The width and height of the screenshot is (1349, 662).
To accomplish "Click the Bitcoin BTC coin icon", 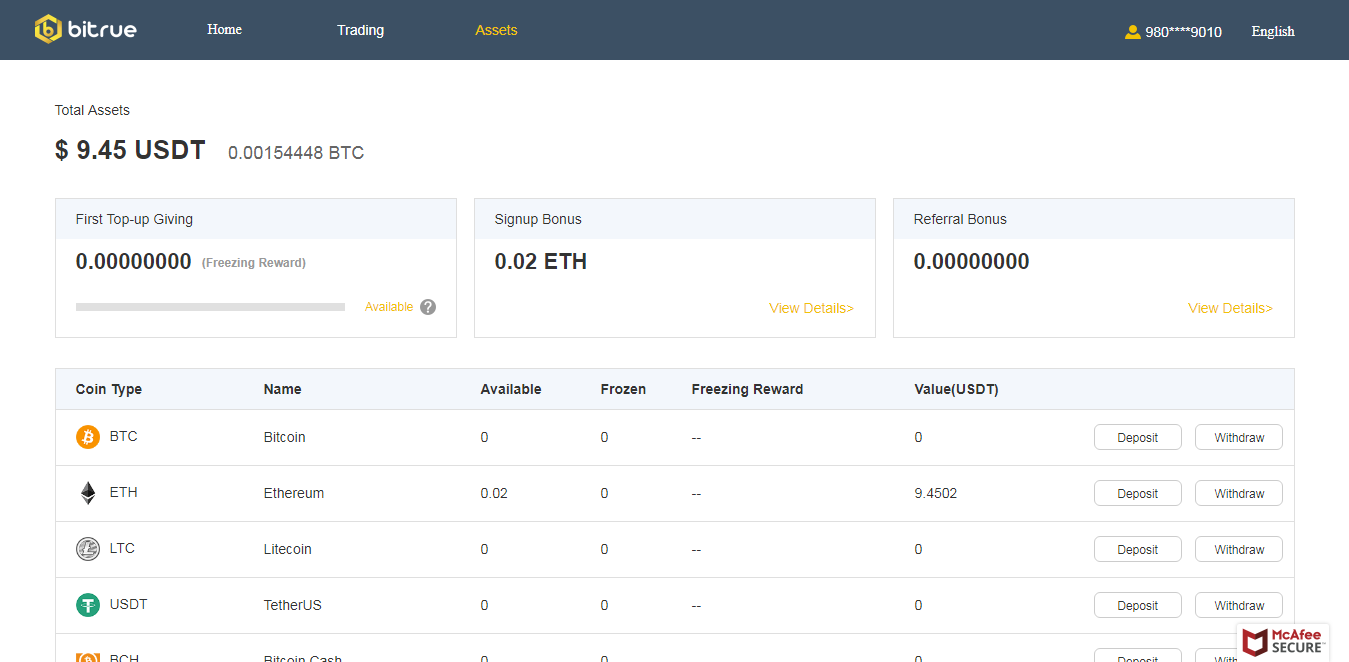I will pyautogui.click(x=88, y=437).
